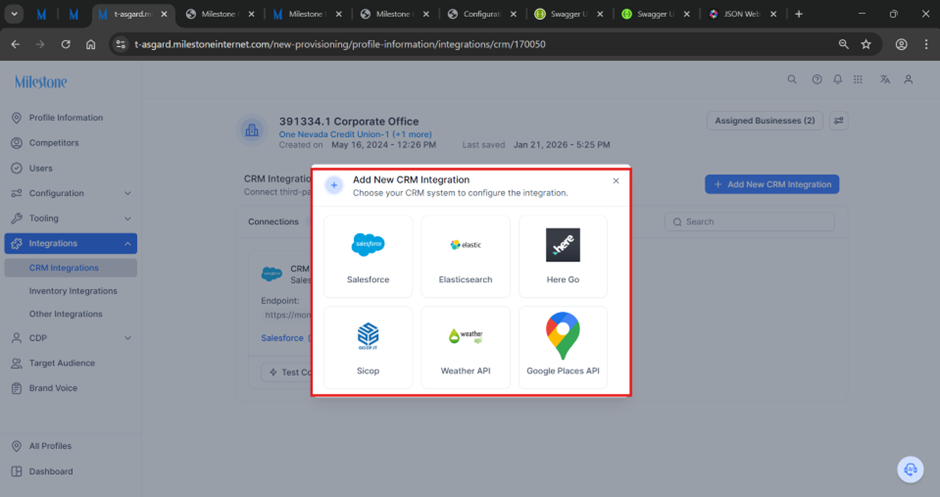
Task: Open the apps grid icon
Action: coord(858,79)
